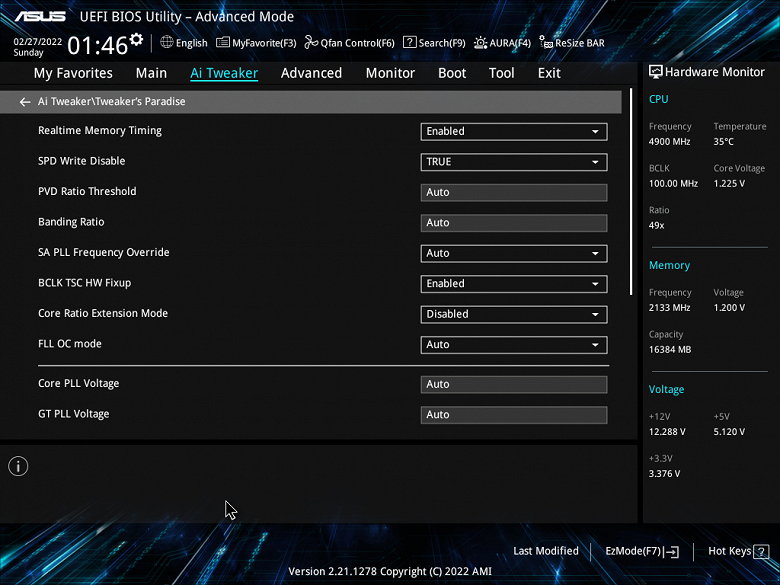Switch to Boot tab
Image resolution: width=780 pixels, height=585 pixels.
[452, 73]
